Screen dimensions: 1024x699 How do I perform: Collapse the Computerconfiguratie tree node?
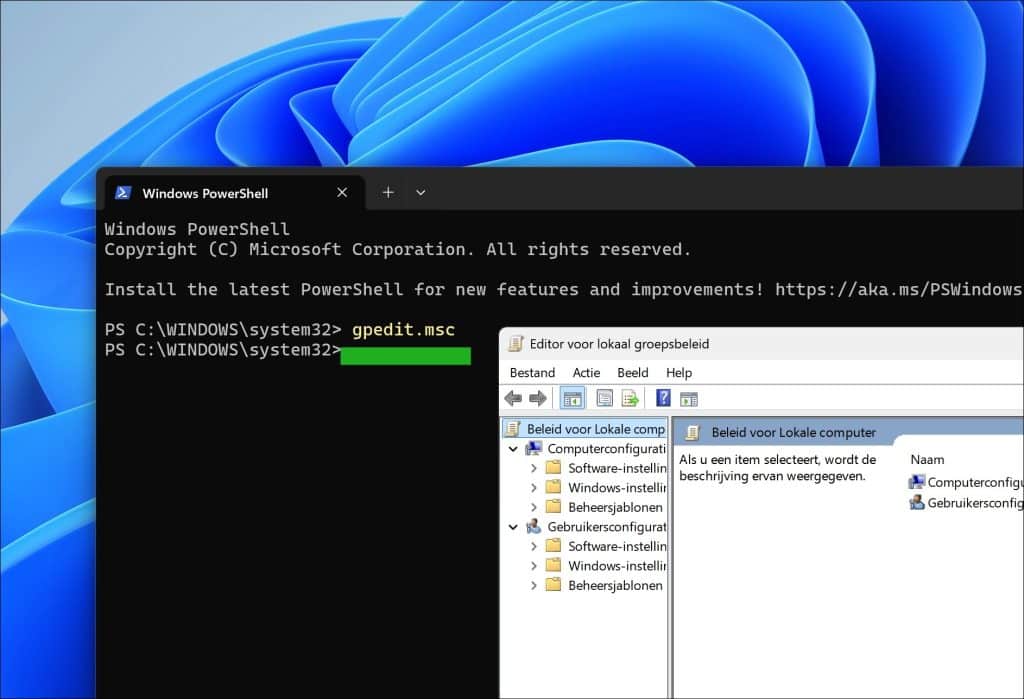click(513, 448)
